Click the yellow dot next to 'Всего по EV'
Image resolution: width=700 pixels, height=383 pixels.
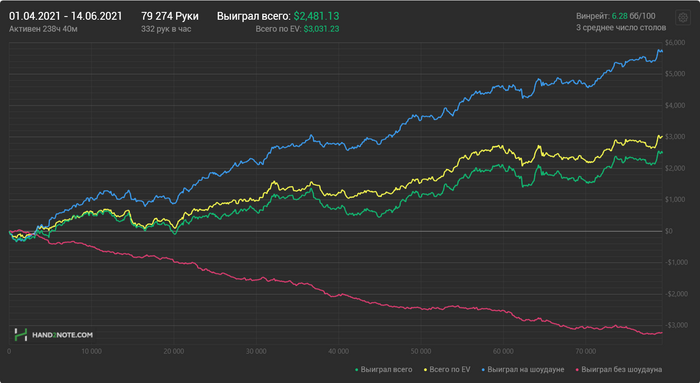pyautogui.click(x=425, y=370)
